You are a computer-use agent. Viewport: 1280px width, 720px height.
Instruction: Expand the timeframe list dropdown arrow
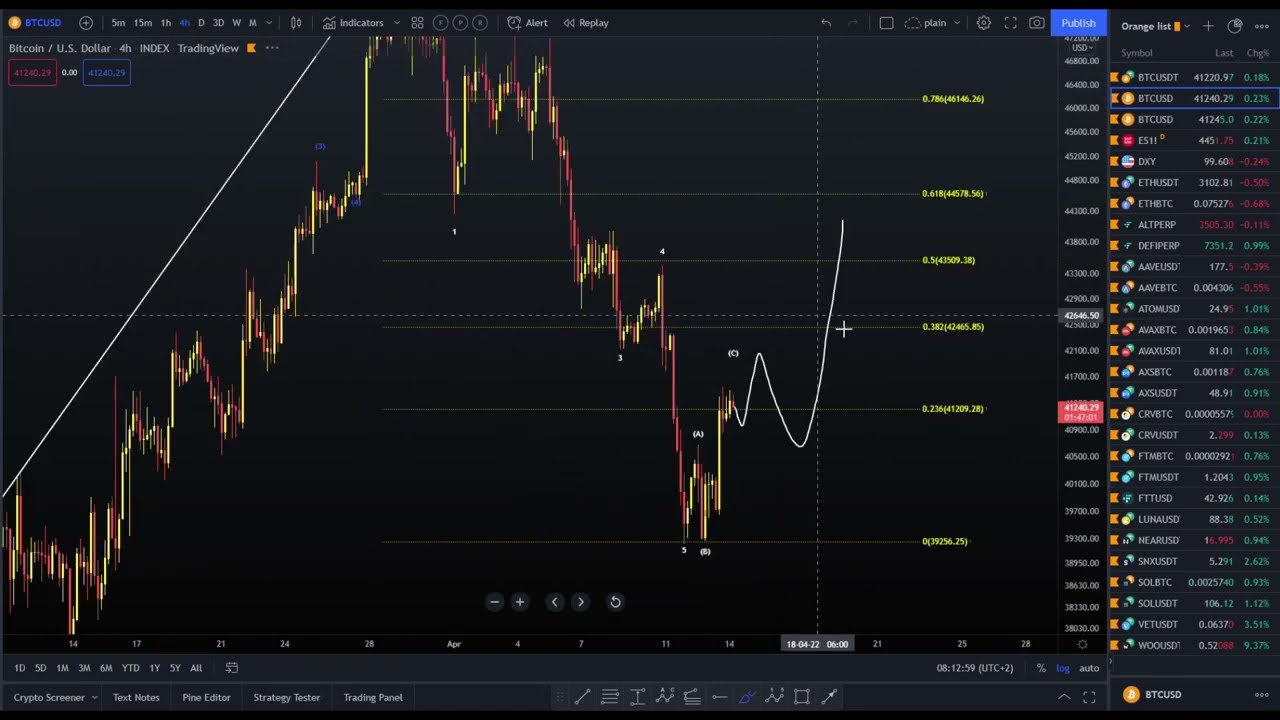click(x=269, y=22)
